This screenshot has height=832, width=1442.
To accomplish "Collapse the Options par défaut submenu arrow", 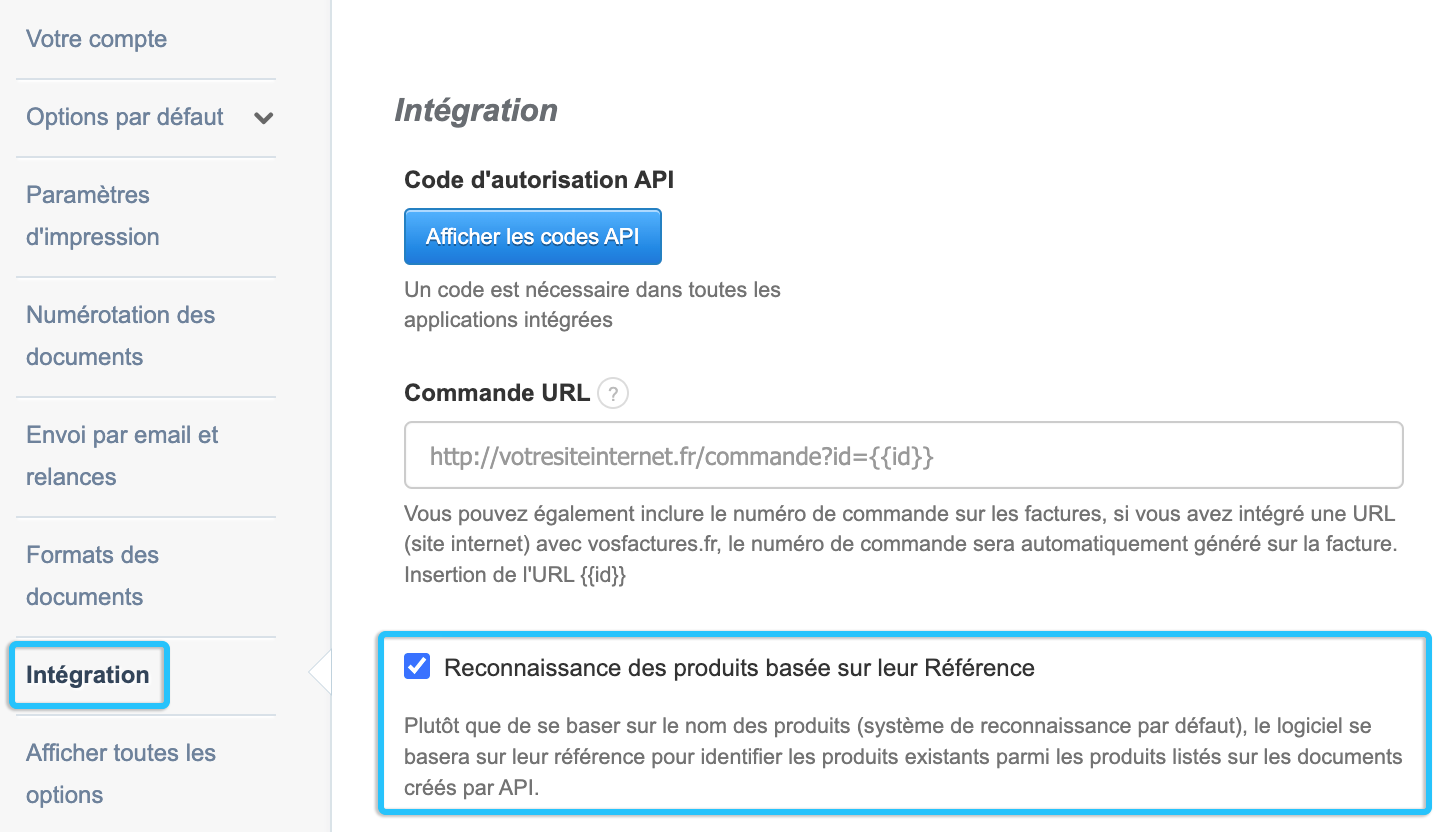I will [x=263, y=117].
